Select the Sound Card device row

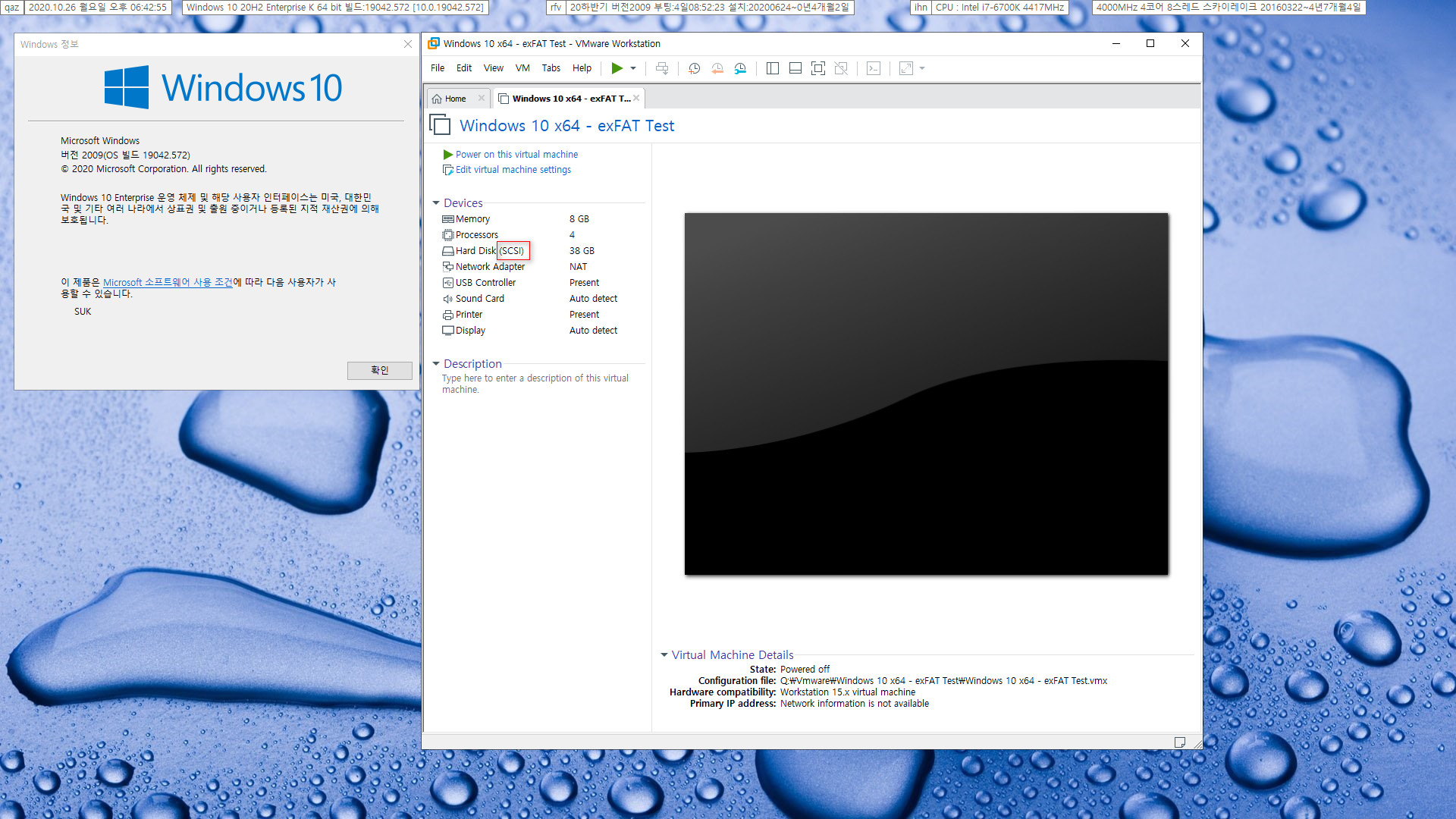click(x=542, y=299)
